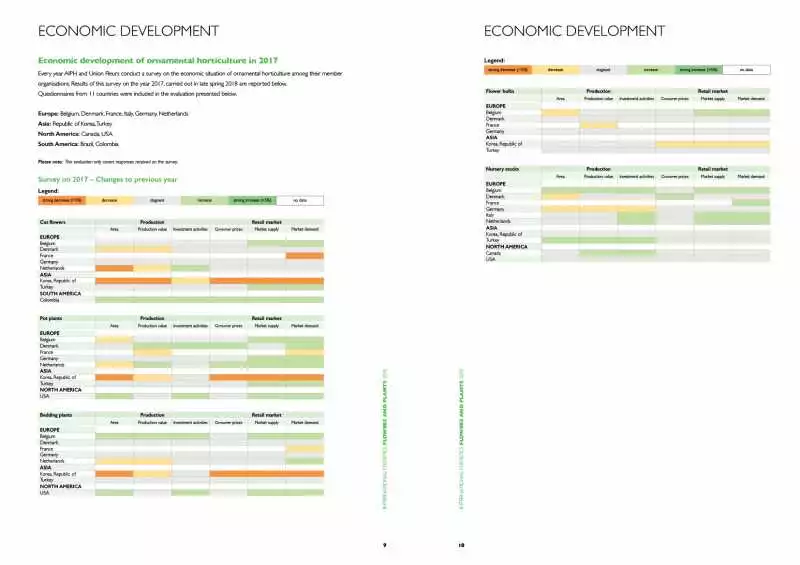Click the left page title 'ECONOMIC DEVELOPMENT'
800x565 pixels.
point(129,31)
